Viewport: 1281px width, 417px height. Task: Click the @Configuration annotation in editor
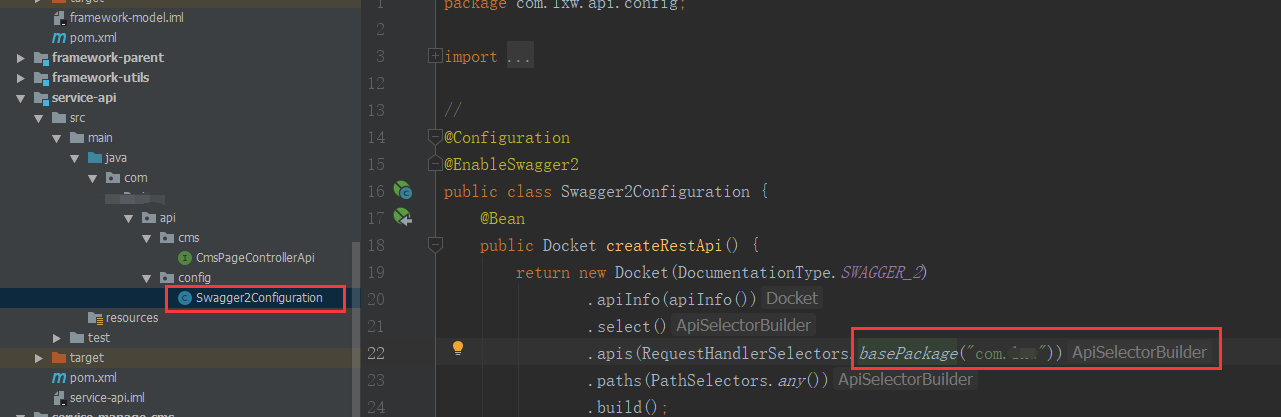[x=507, y=138]
